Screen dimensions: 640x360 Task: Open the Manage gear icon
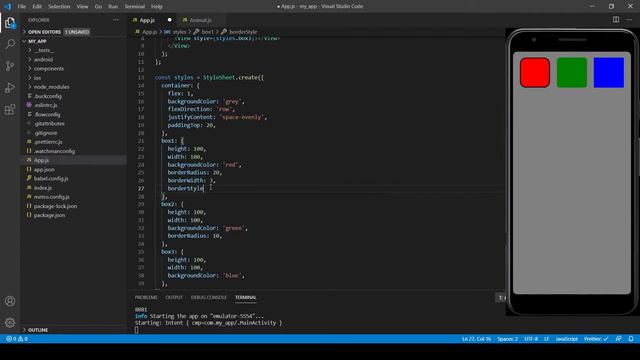point(10,323)
